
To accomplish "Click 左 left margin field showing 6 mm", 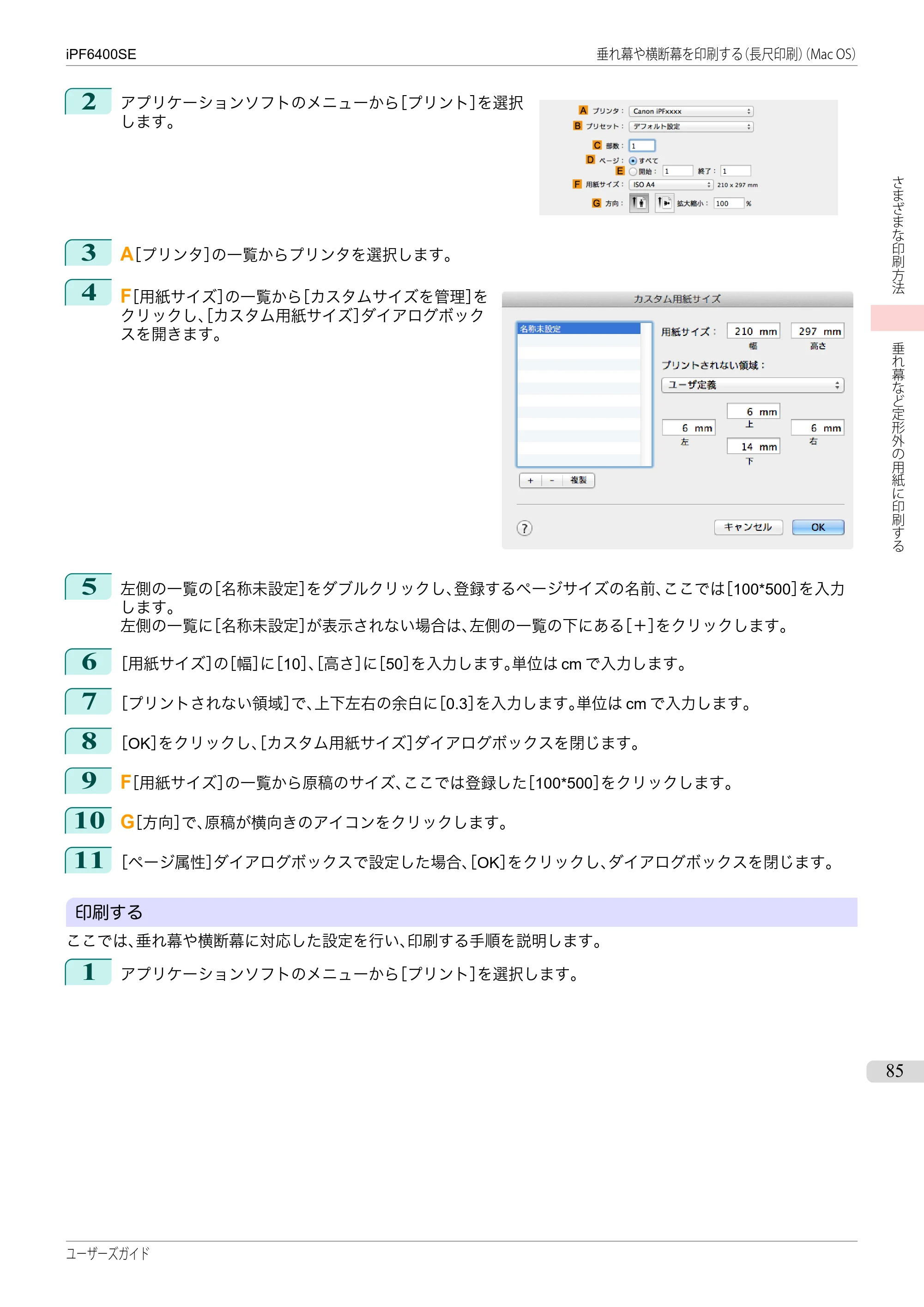I will point(688,427).
